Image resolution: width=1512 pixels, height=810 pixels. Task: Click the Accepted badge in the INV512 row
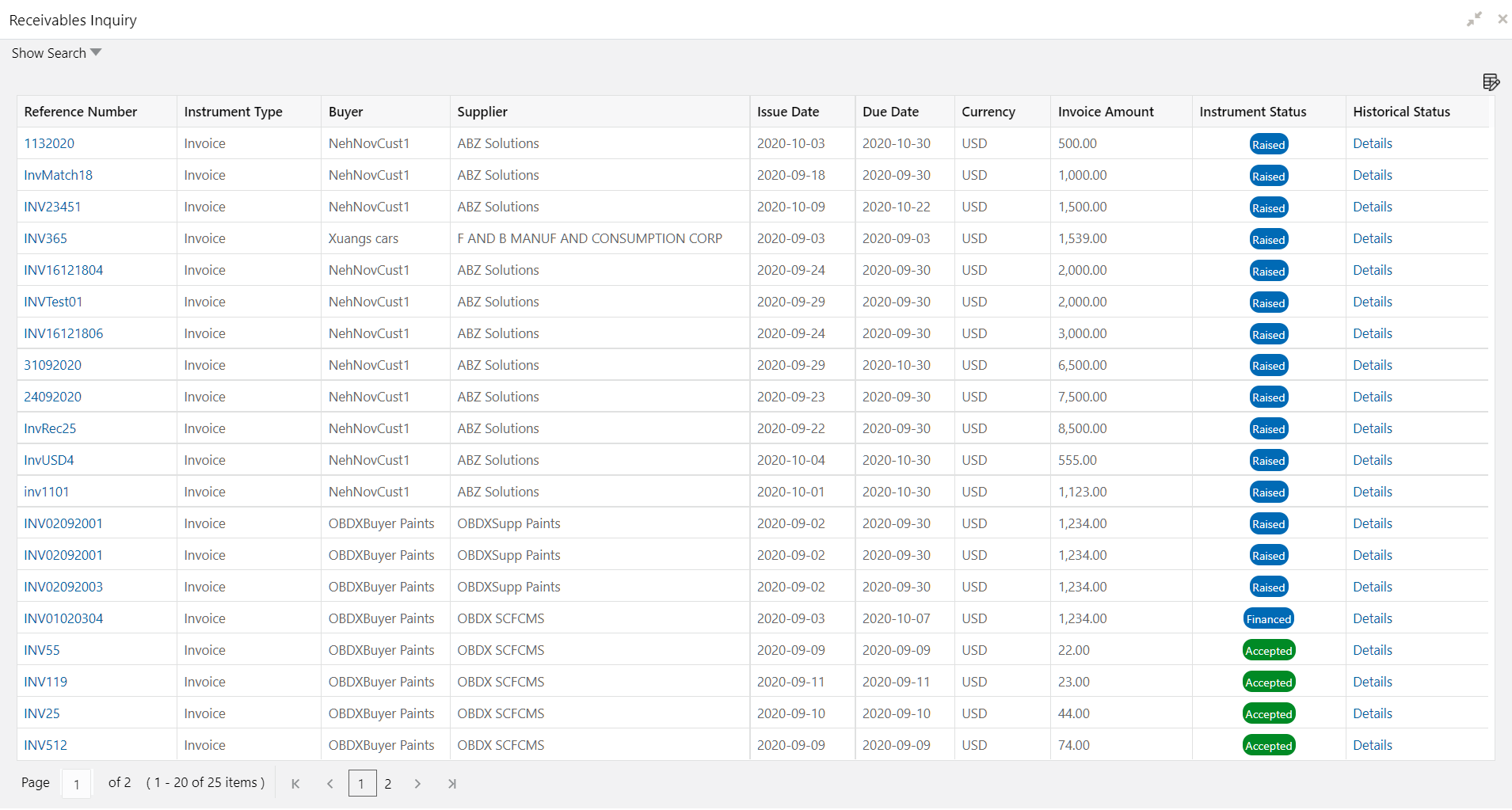[1269, 746]
